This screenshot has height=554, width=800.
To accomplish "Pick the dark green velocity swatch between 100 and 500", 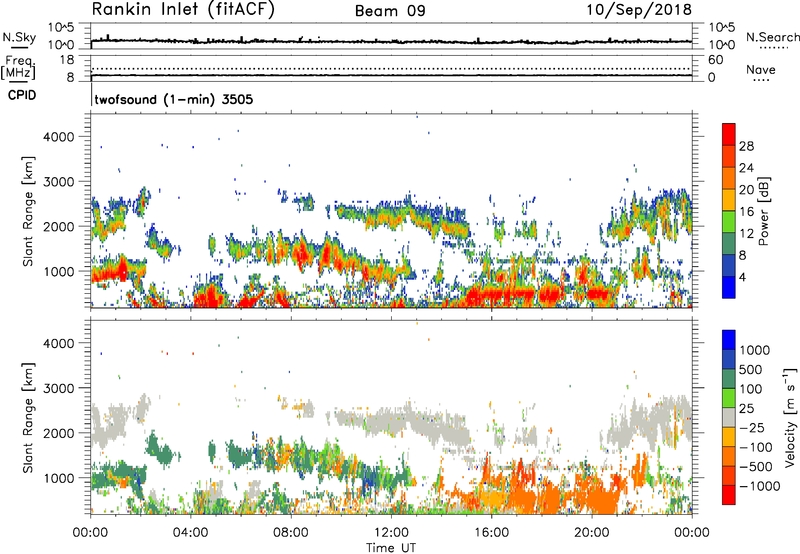I will 729,379.
